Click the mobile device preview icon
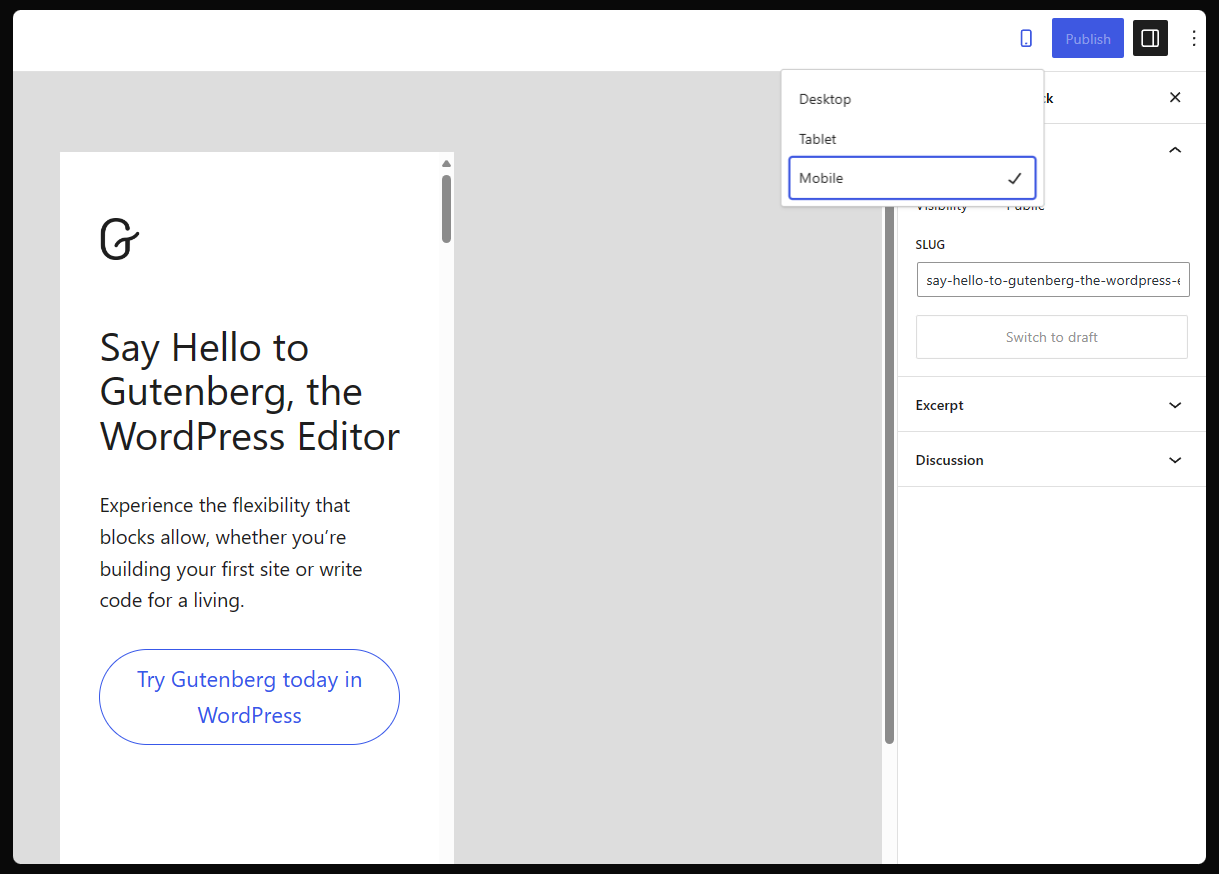Image resolution: width=1219 pixels, height=874 pixels. tap(1025, 37)
